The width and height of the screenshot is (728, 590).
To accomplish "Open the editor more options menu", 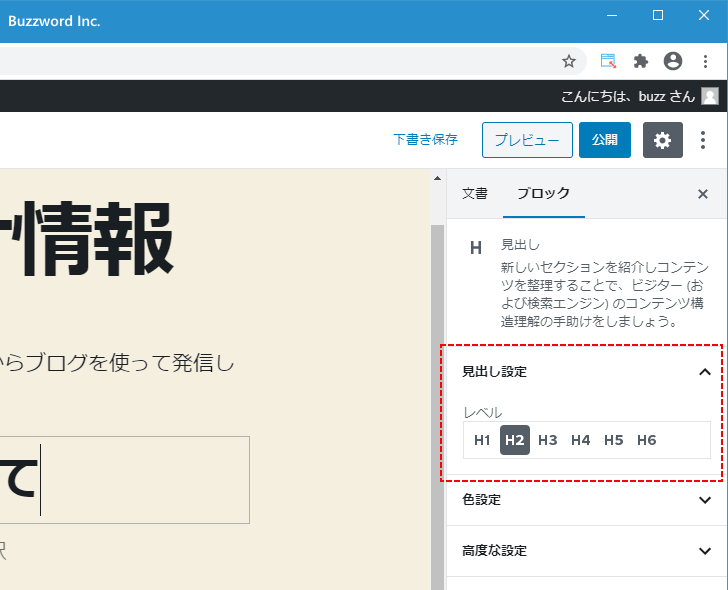I will (x=703, y=140).
